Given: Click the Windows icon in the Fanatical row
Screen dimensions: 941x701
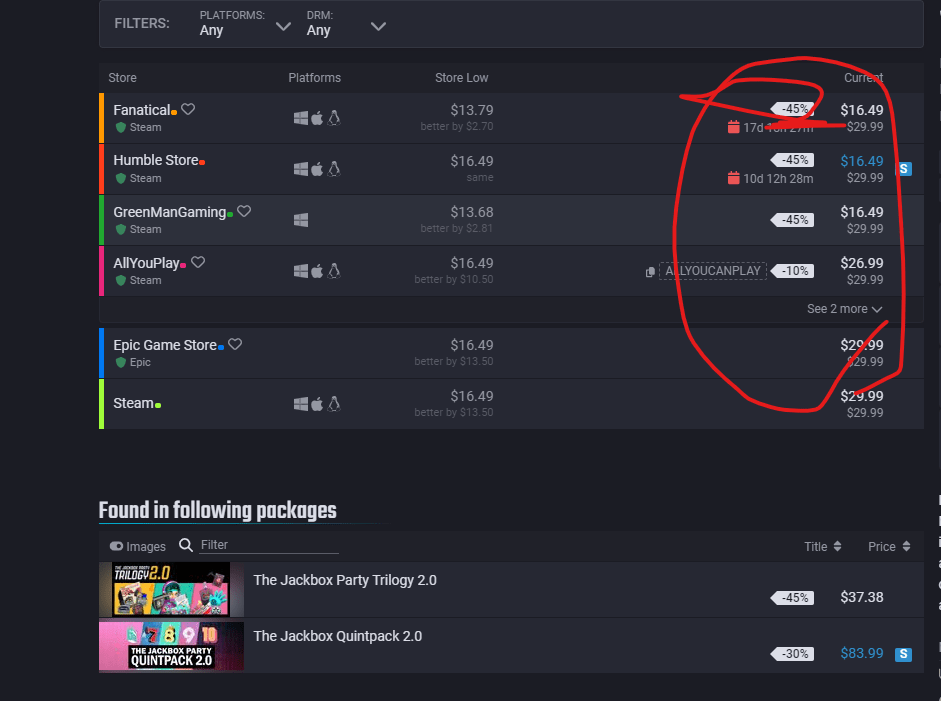Looking at the screenshot, I should [x=301, y=118].
